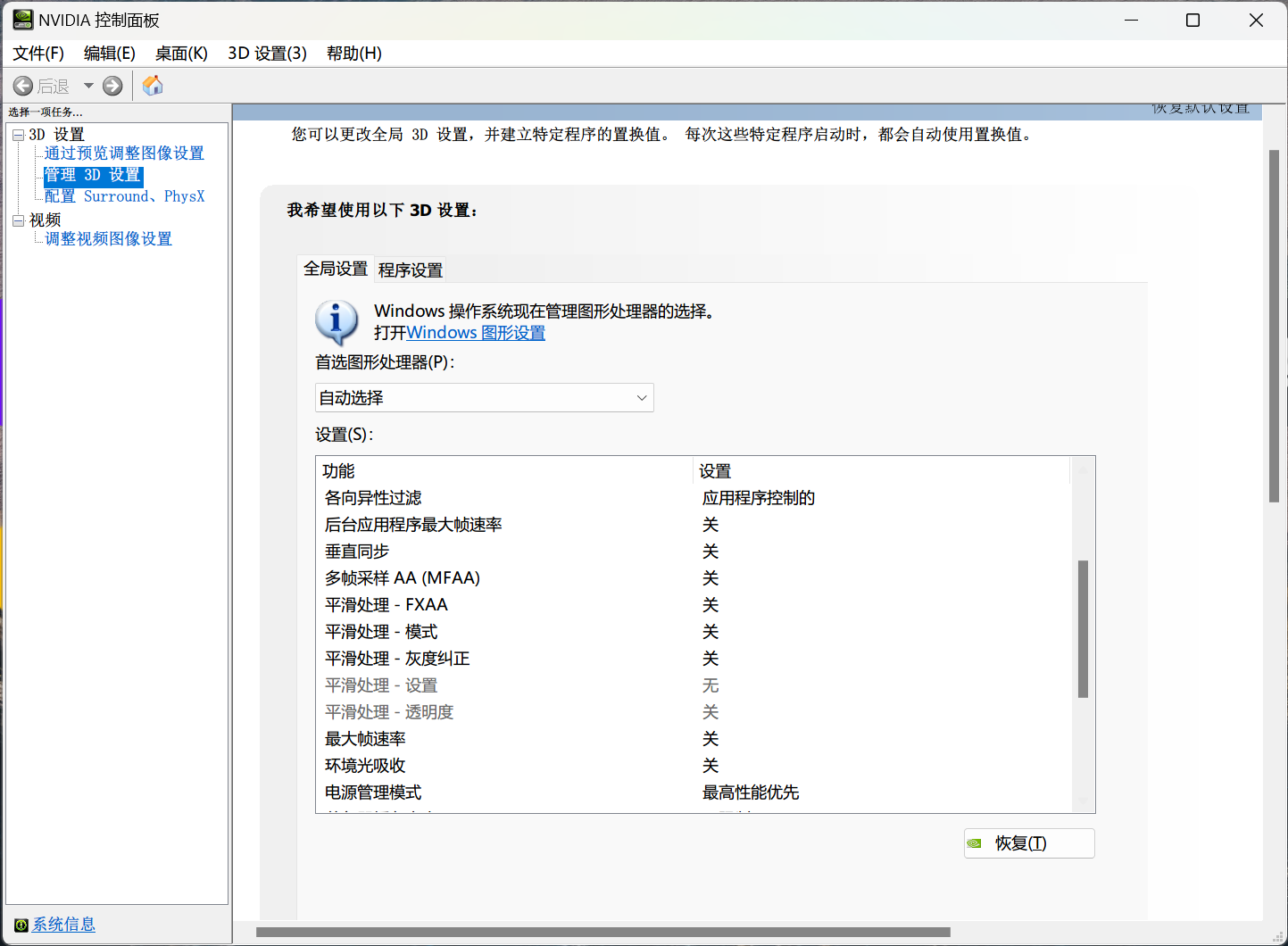Viewport: 1288px width, 946px height.
Task: Open 帮助(H) menu
Action: (354, 54)
